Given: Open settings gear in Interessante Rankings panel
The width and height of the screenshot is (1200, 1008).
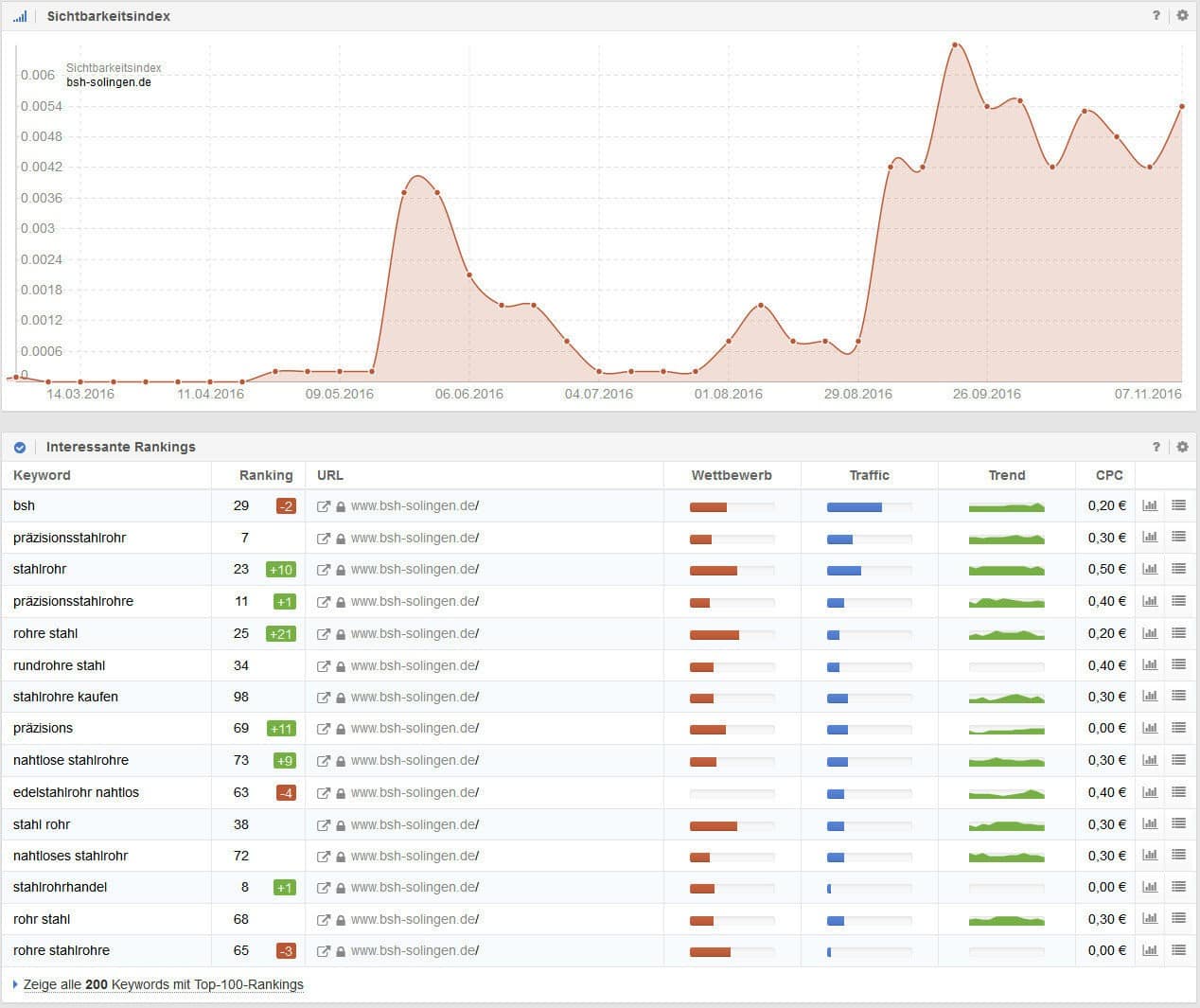Looking at the screenshot, I should [1182, 447].
